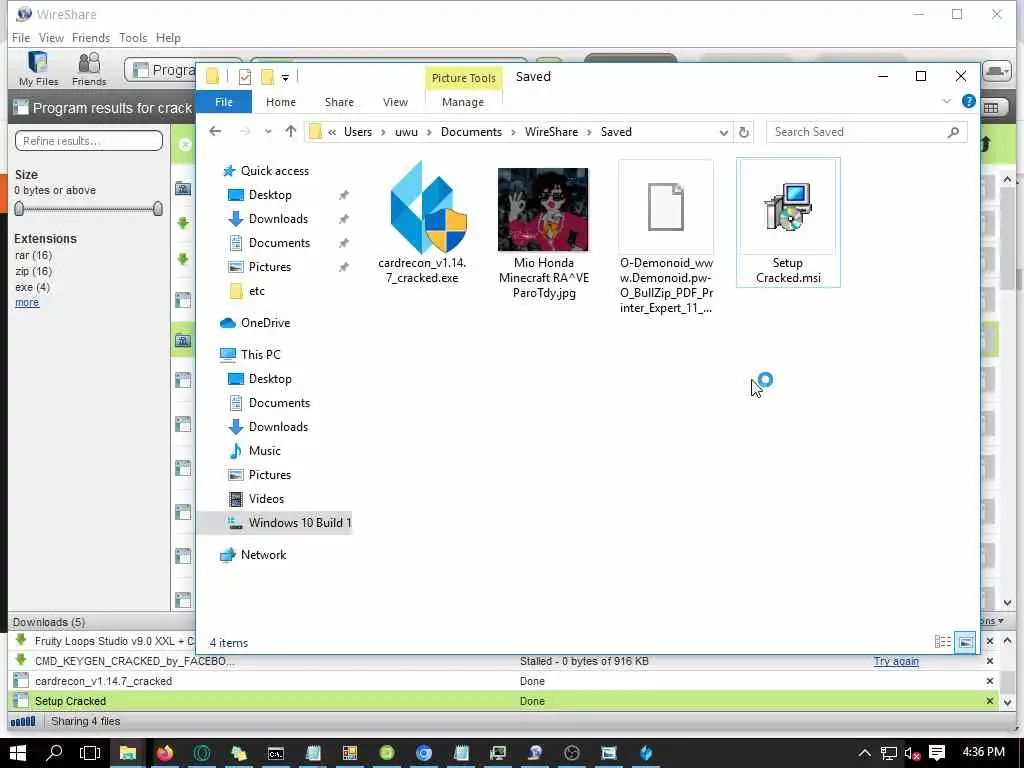Open Friends in WireShare toolbar
The height and width of the screenshot is (768, 1024).
[89, 69]
